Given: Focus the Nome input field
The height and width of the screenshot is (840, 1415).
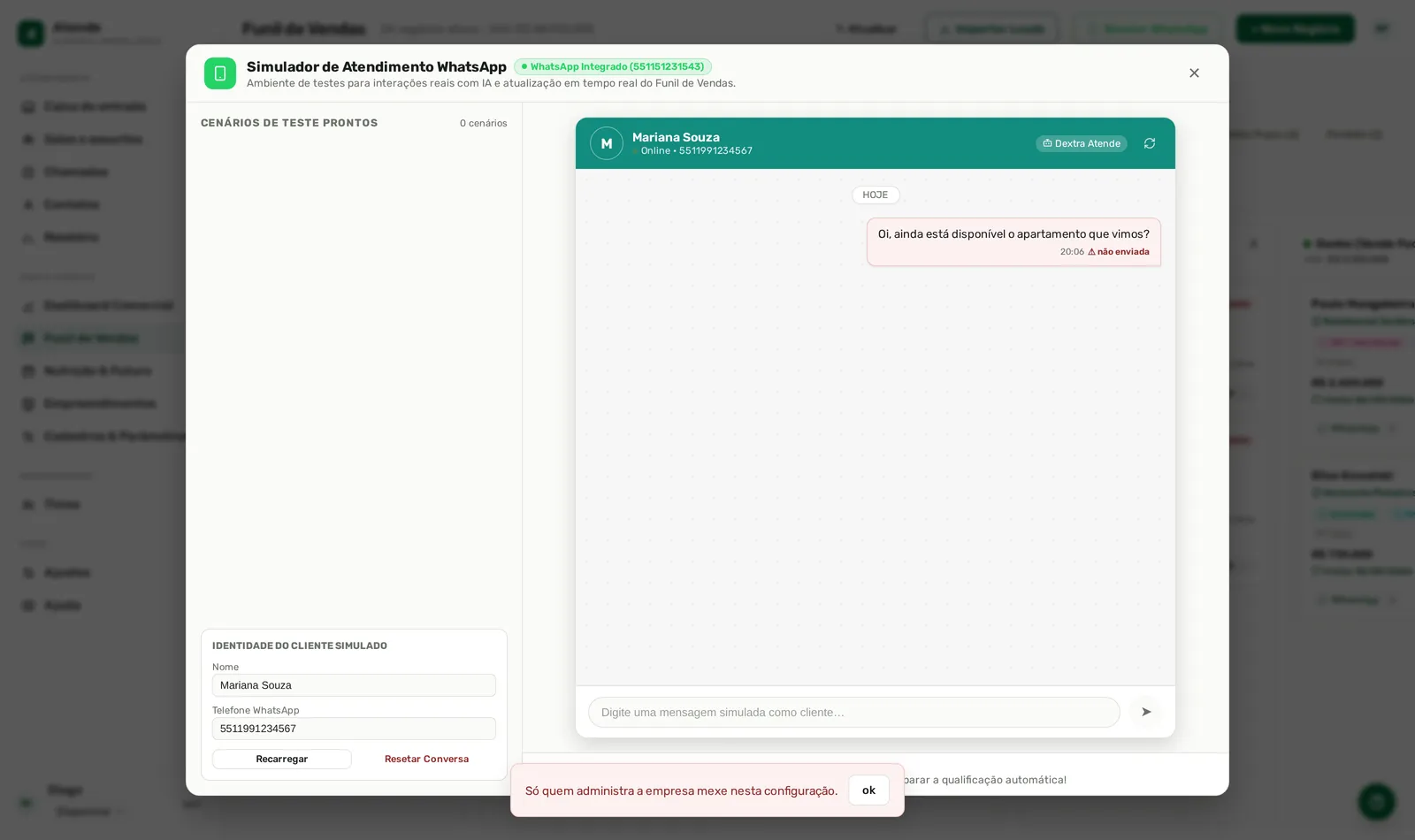Looking at the screenshot, I should click(354, 685).
